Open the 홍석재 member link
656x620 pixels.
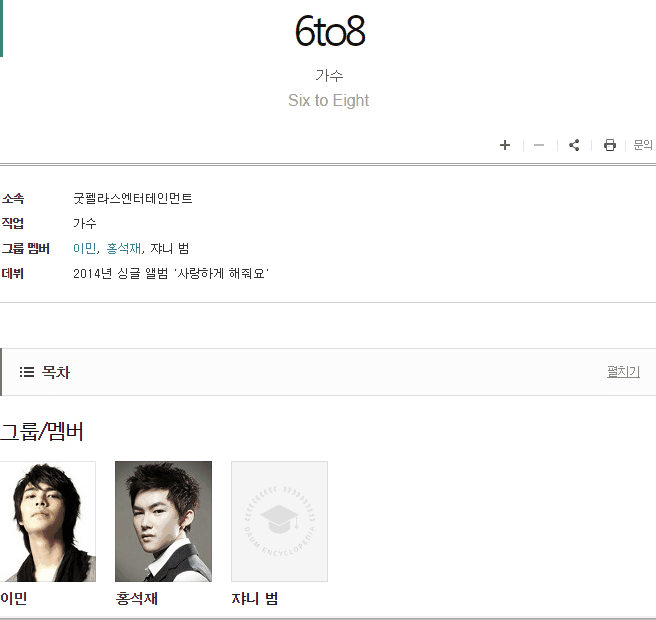124,248
